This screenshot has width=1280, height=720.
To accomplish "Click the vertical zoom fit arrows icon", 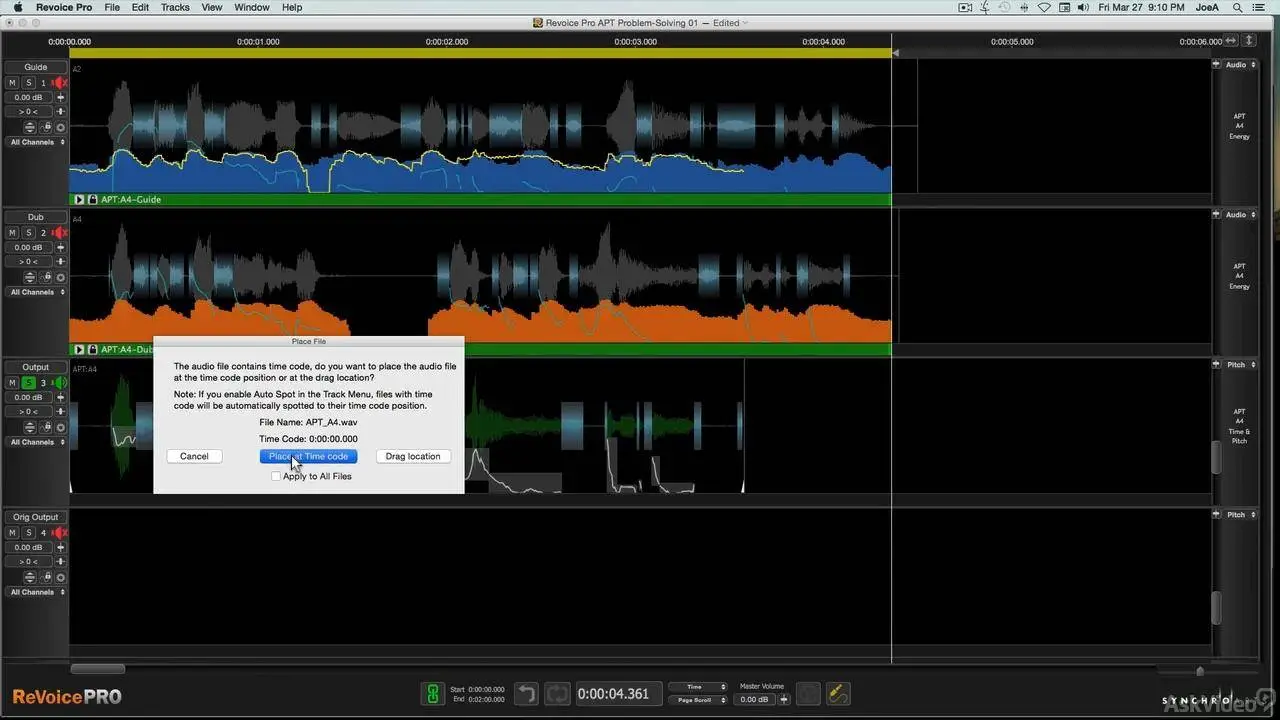I will [1249, 41].
